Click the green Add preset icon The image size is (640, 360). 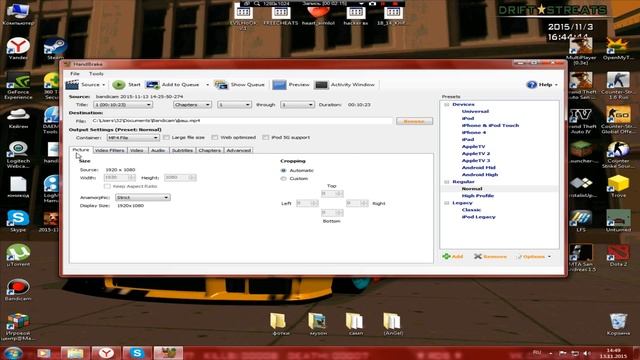(x=446, y=256)
